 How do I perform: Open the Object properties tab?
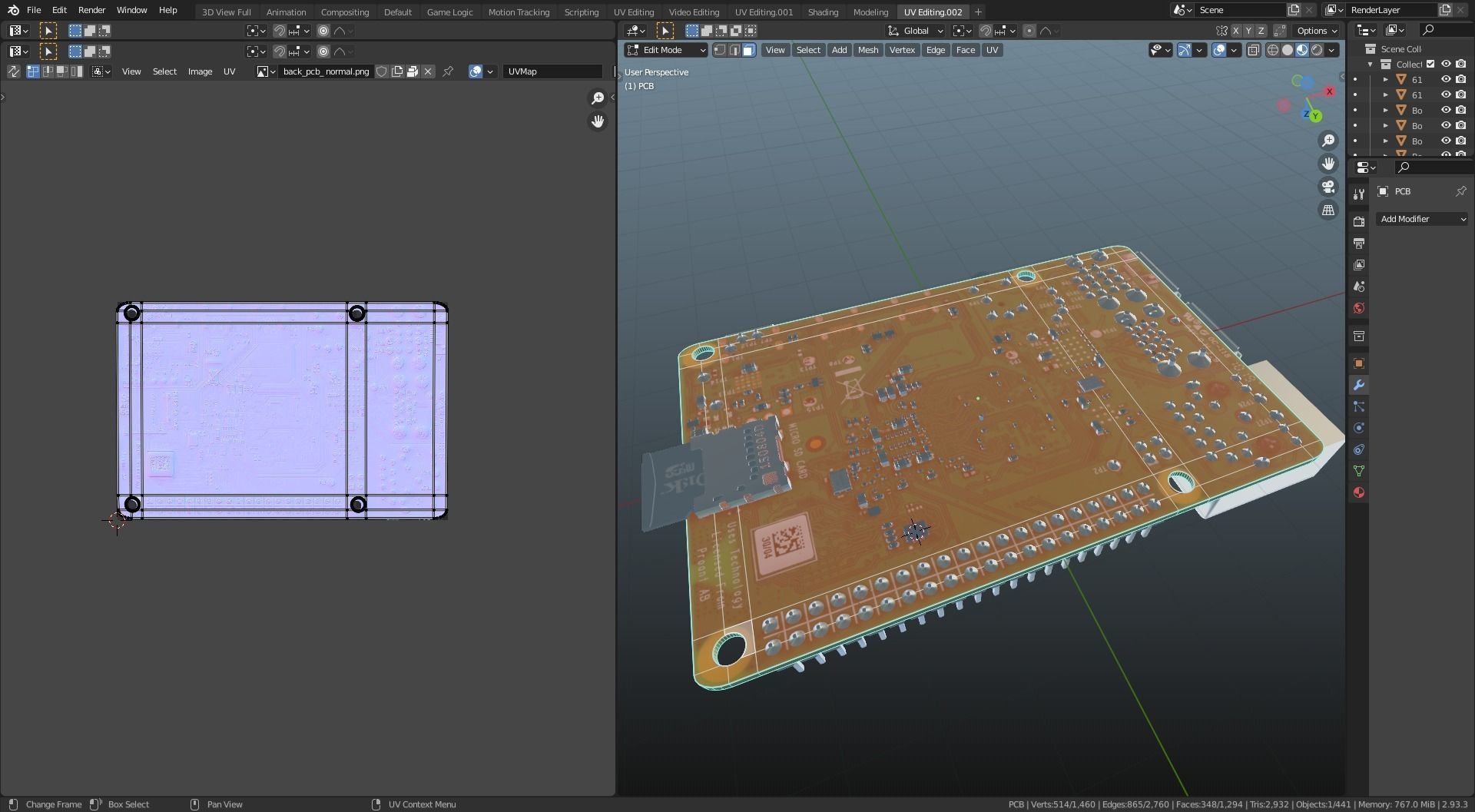[1359, 363]
